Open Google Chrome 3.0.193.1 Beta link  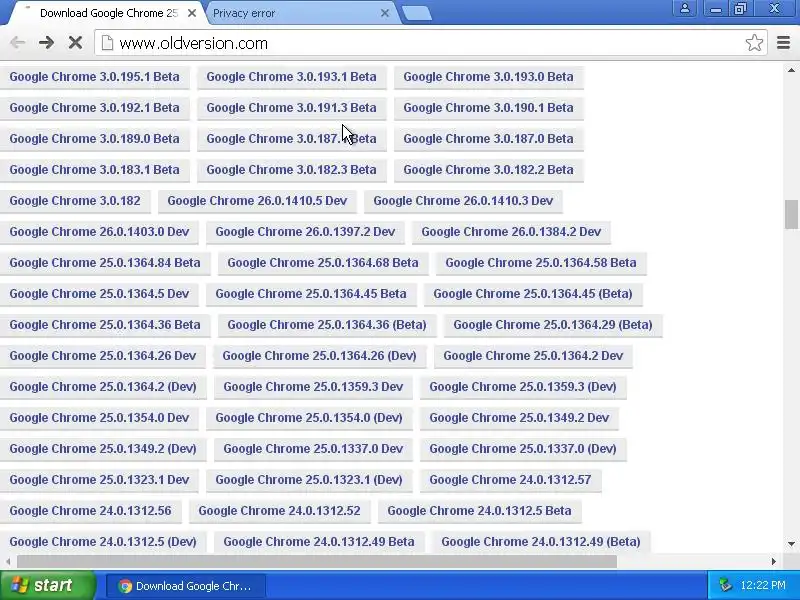[291, 77]
